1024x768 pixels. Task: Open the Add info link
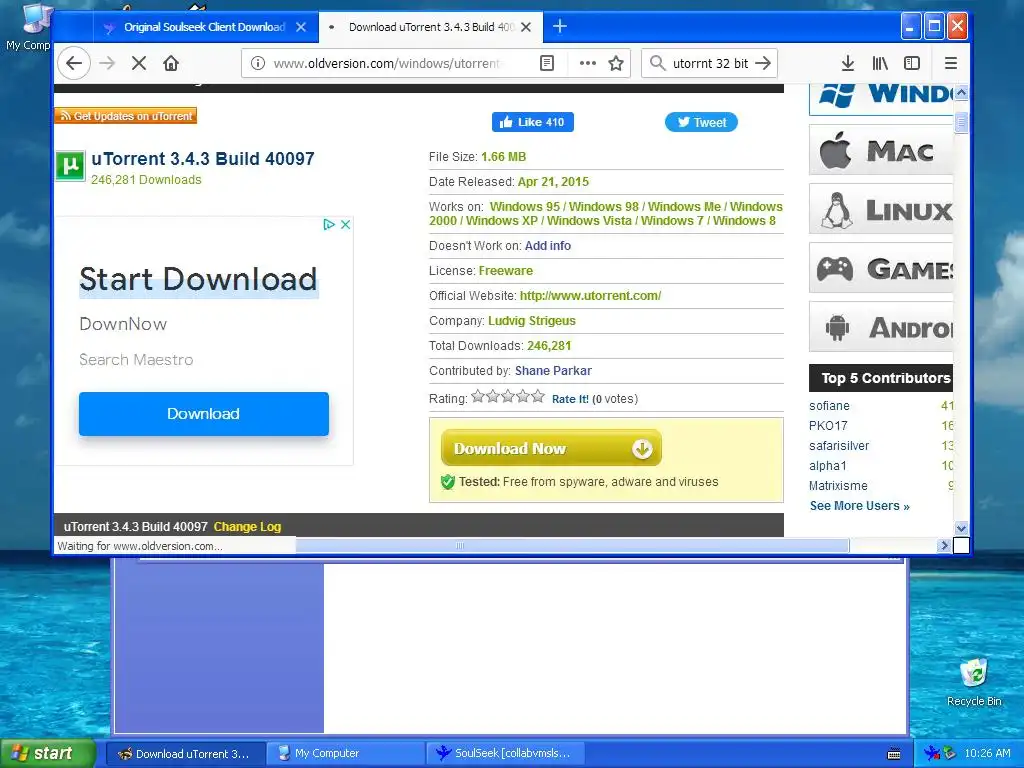[x=547, y=246]
